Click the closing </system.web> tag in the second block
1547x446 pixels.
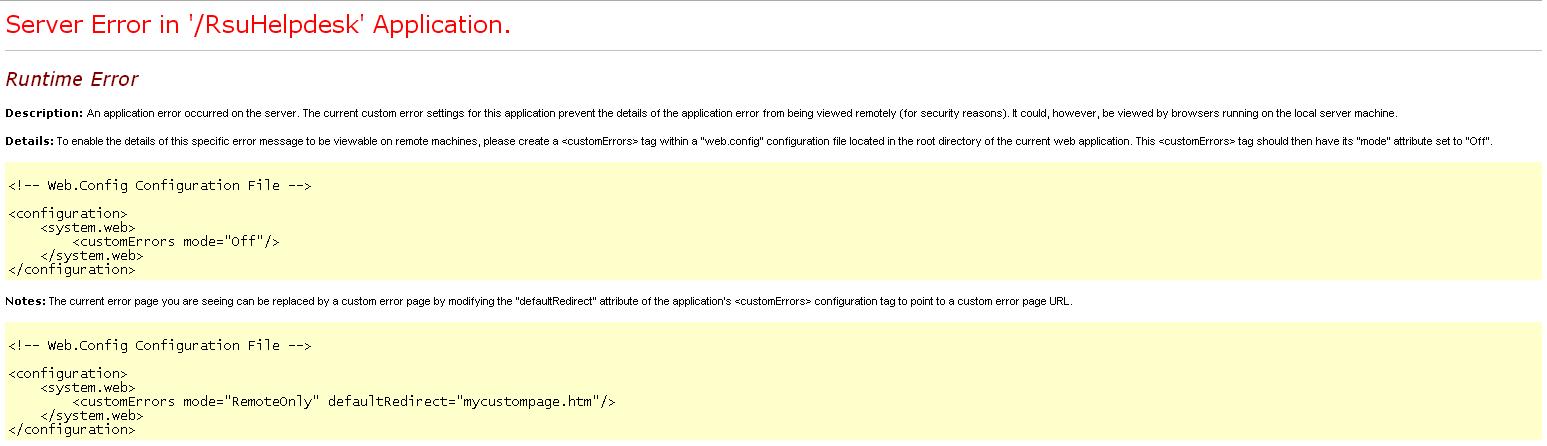(92, 415)
